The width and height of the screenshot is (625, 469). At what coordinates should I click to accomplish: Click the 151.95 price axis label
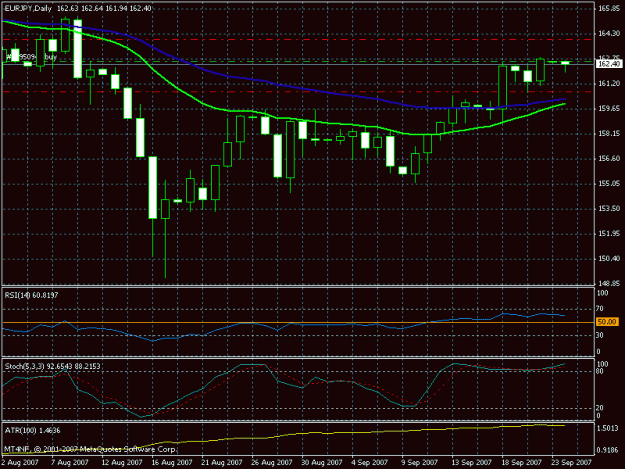point(609,233)
